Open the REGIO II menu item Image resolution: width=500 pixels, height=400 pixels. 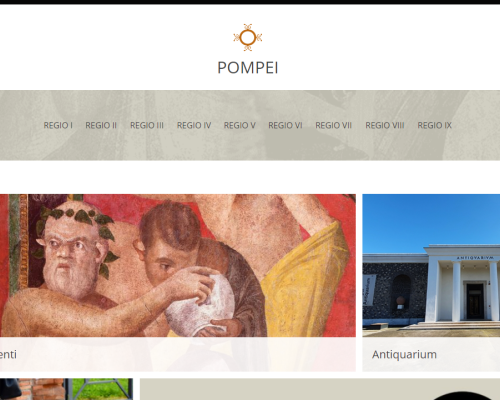[x=101, y=125]
